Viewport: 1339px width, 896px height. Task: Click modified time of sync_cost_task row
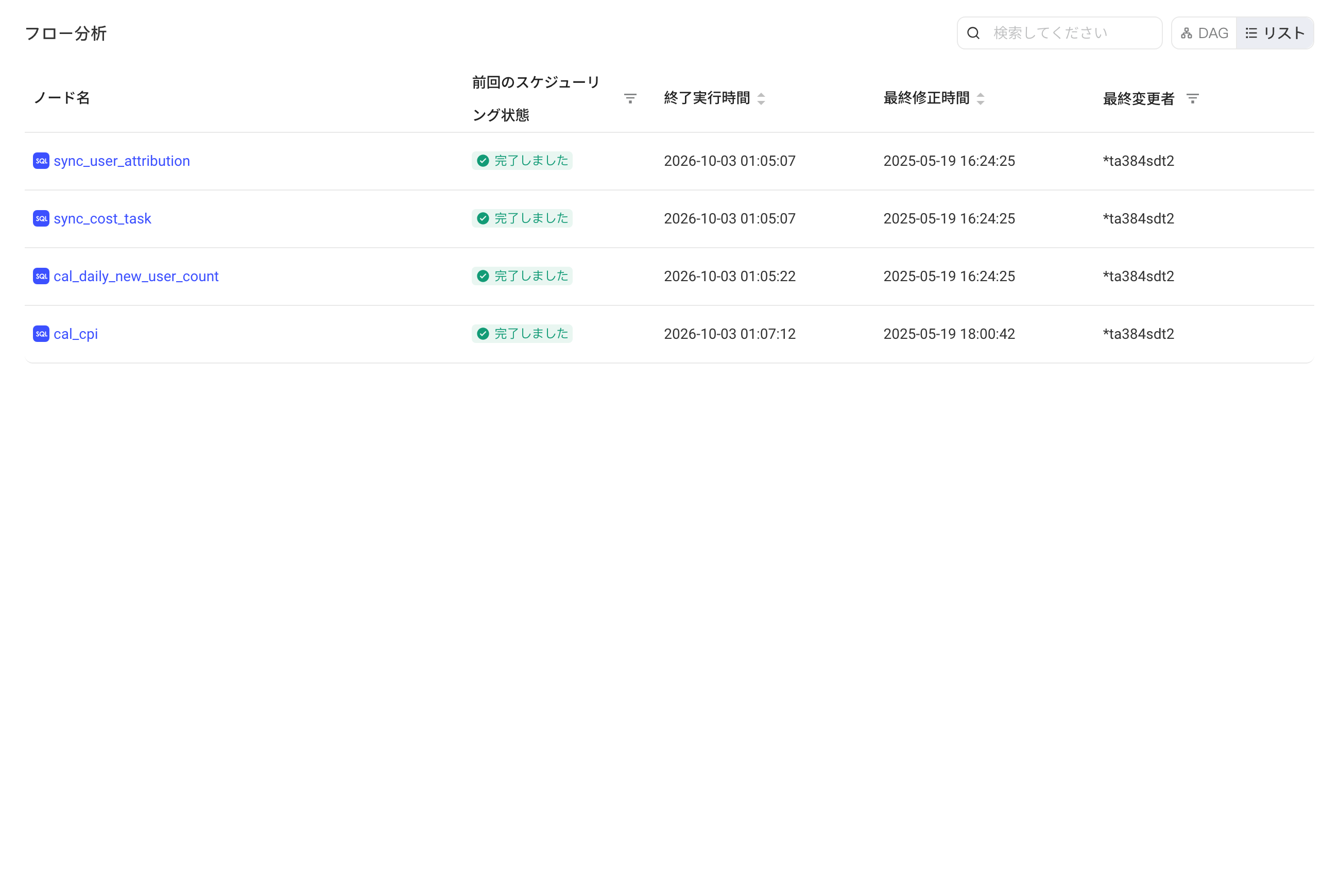click(949, 218)
